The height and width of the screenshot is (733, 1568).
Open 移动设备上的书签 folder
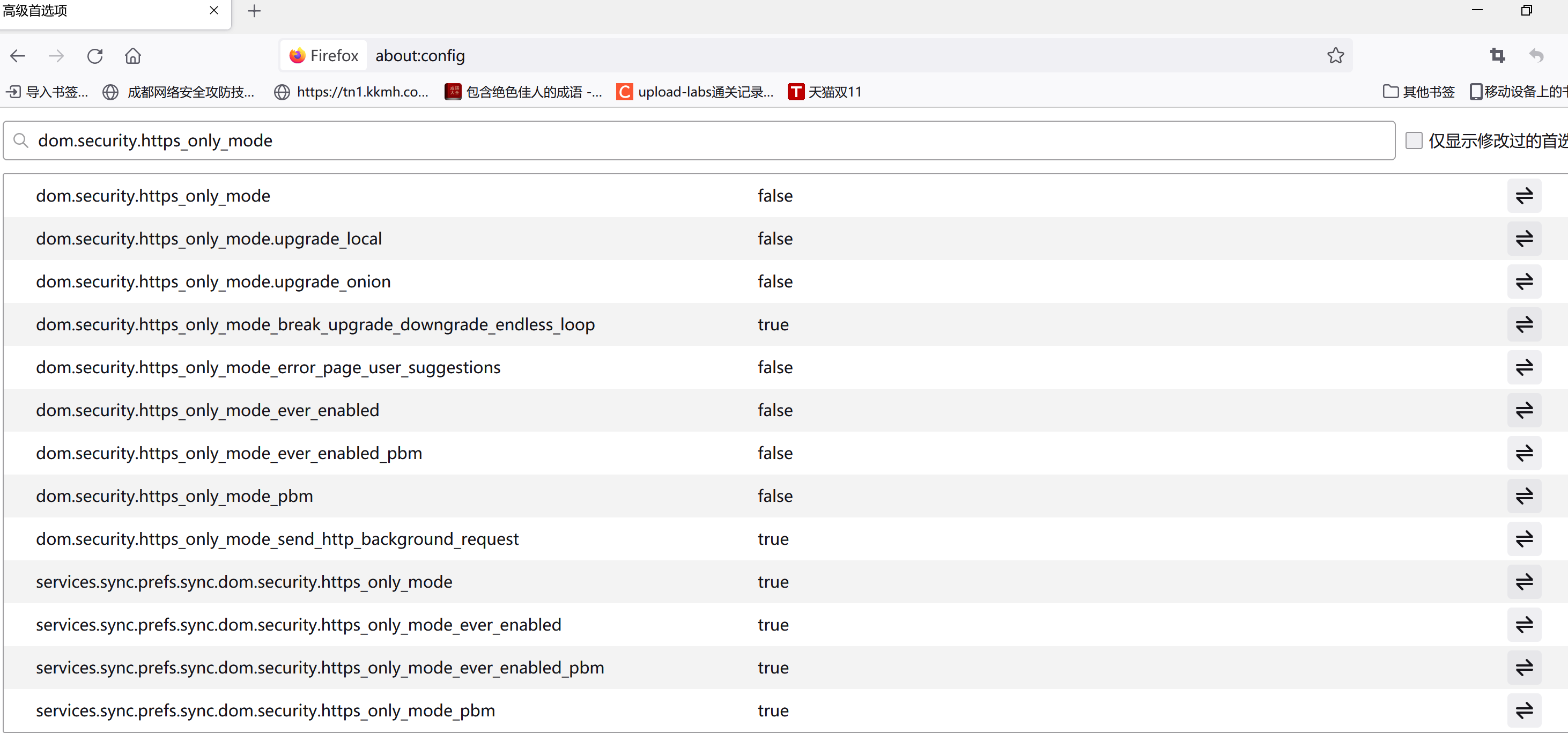1519,92
